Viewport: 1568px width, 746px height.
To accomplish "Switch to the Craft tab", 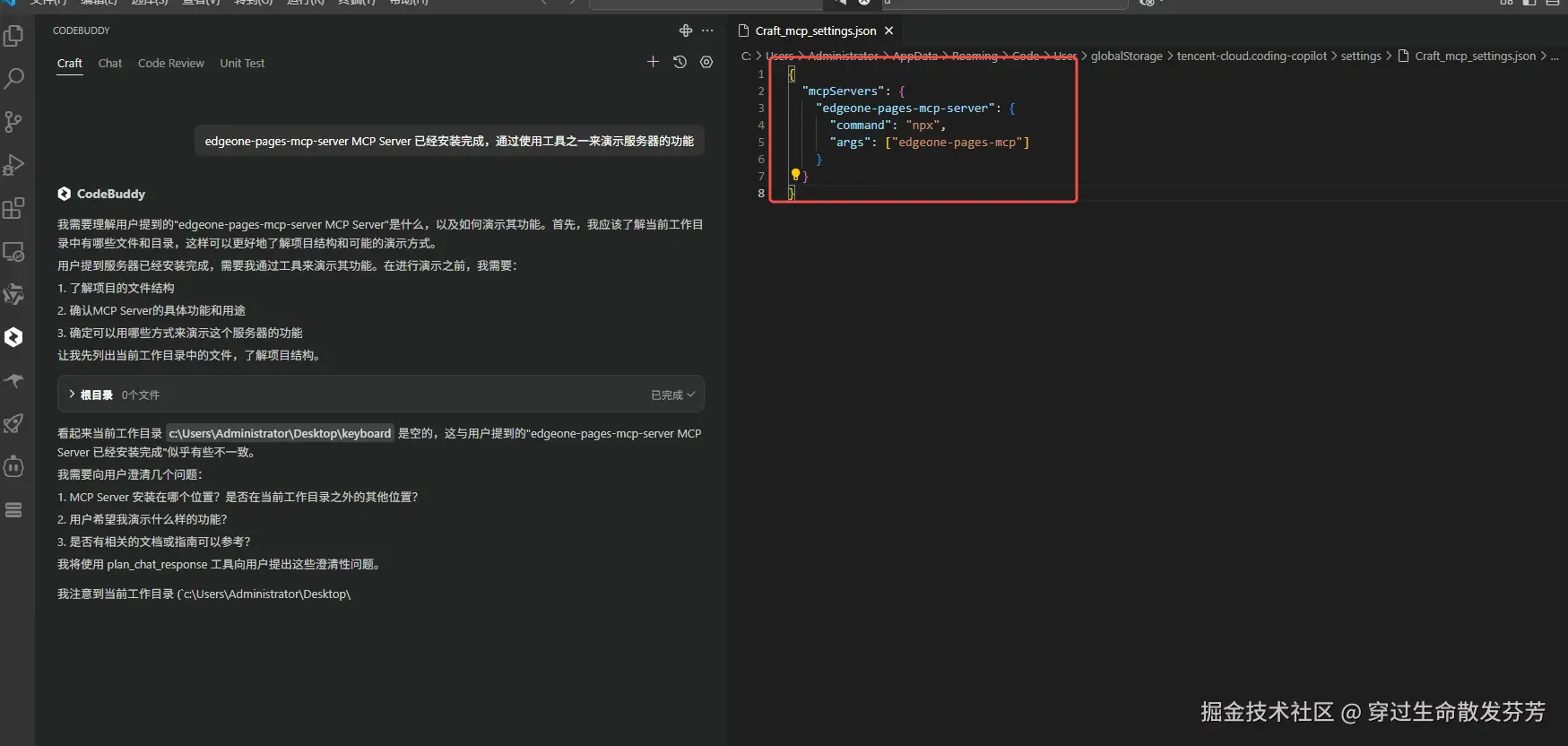I will [70, 64].
